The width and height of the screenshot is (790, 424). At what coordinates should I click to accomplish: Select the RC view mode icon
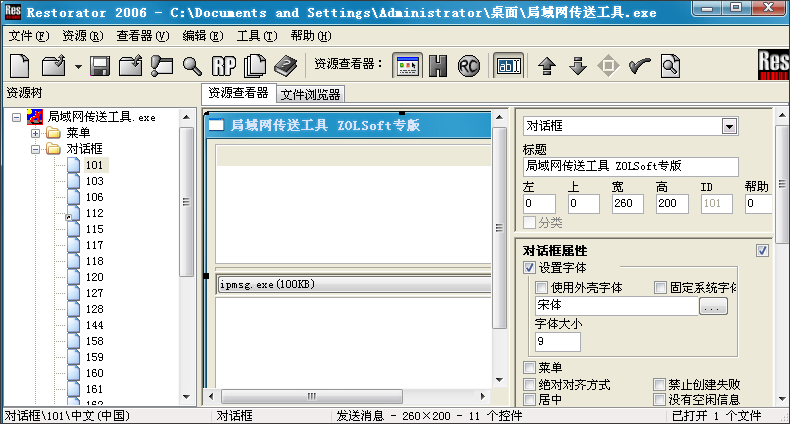pyautogui.click(x=468, y=66)
